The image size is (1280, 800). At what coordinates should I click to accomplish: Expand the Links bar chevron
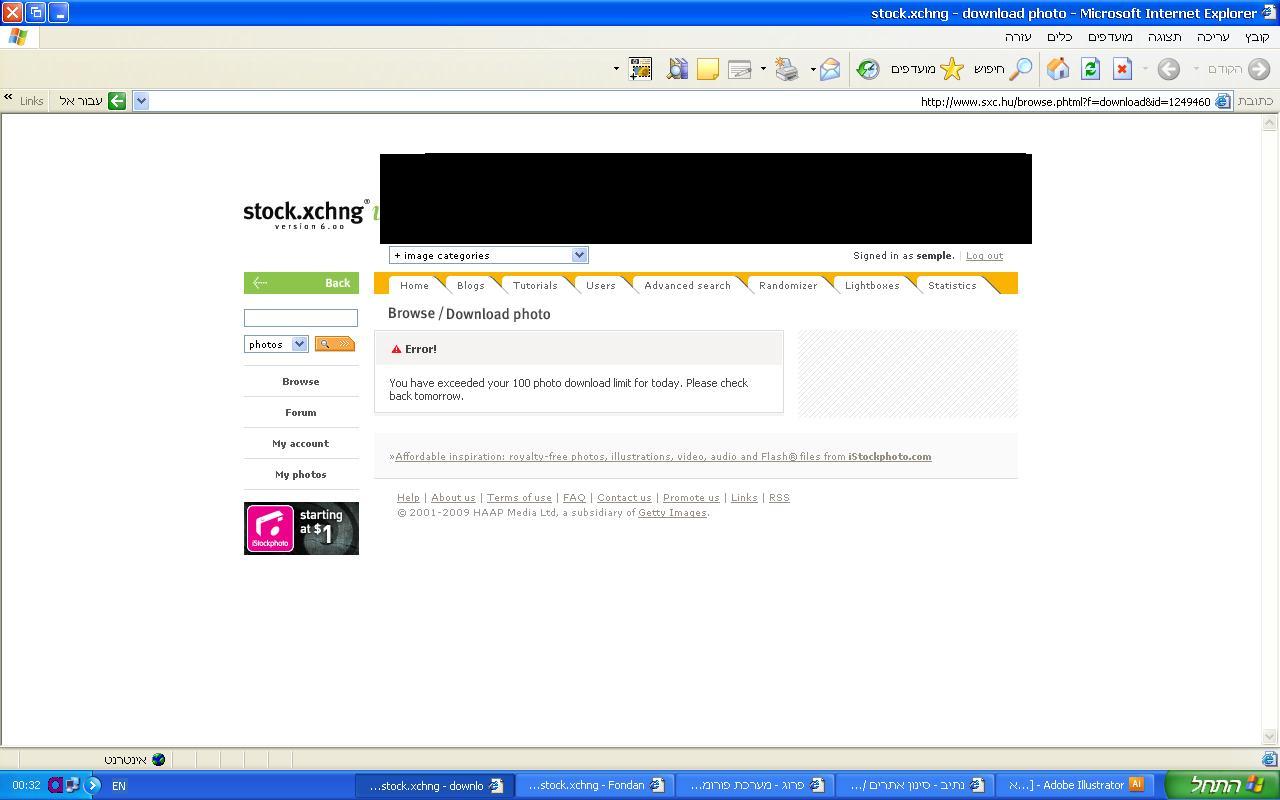click(8, 98)
